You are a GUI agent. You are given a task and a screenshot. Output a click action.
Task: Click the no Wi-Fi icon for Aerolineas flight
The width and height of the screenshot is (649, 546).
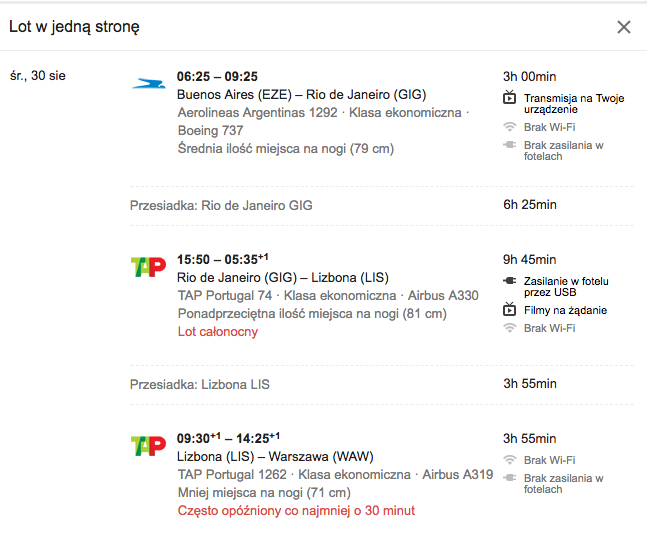[510, 127]
